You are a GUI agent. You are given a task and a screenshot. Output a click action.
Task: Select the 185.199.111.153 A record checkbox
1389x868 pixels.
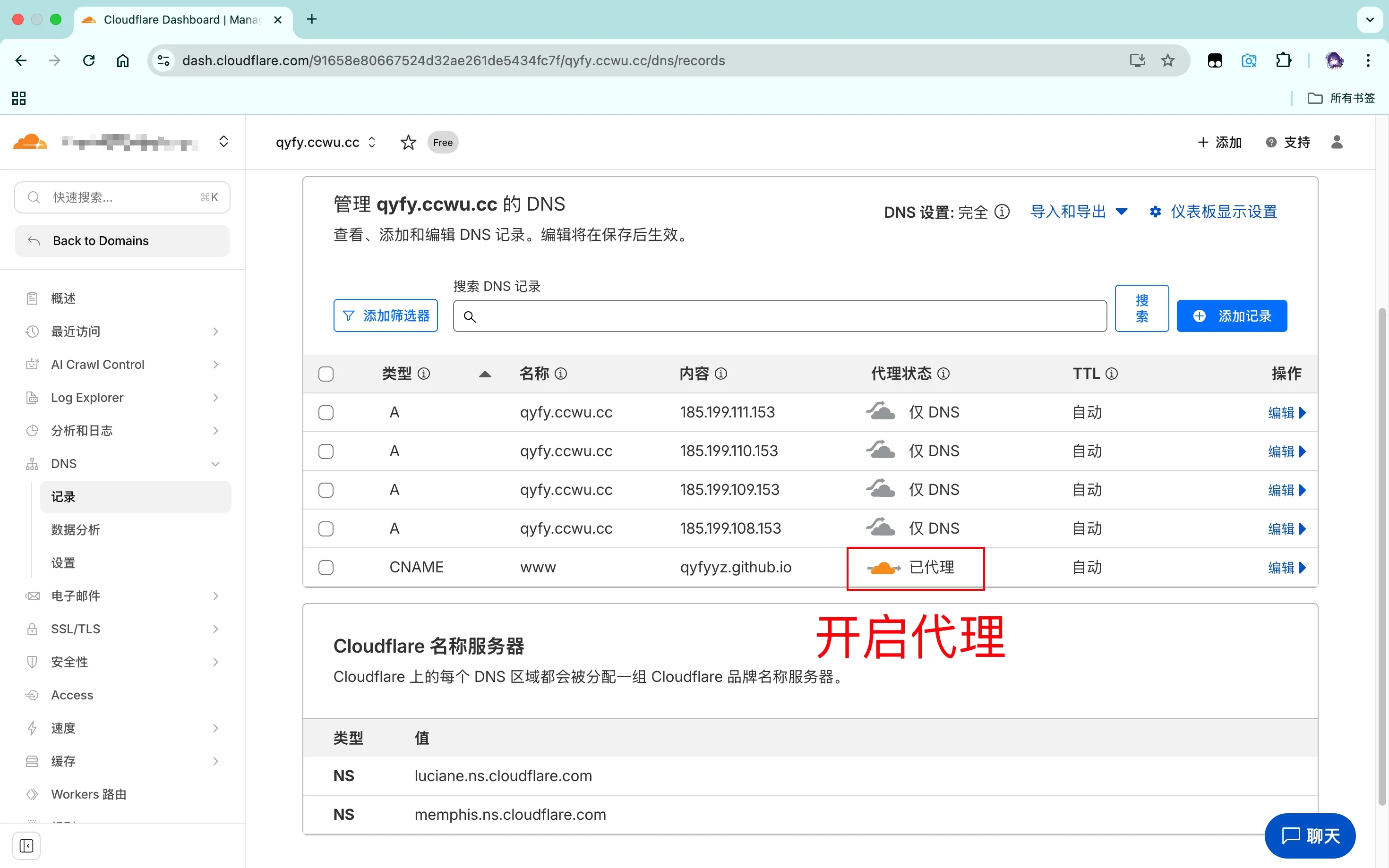click(x=326, y=413)
